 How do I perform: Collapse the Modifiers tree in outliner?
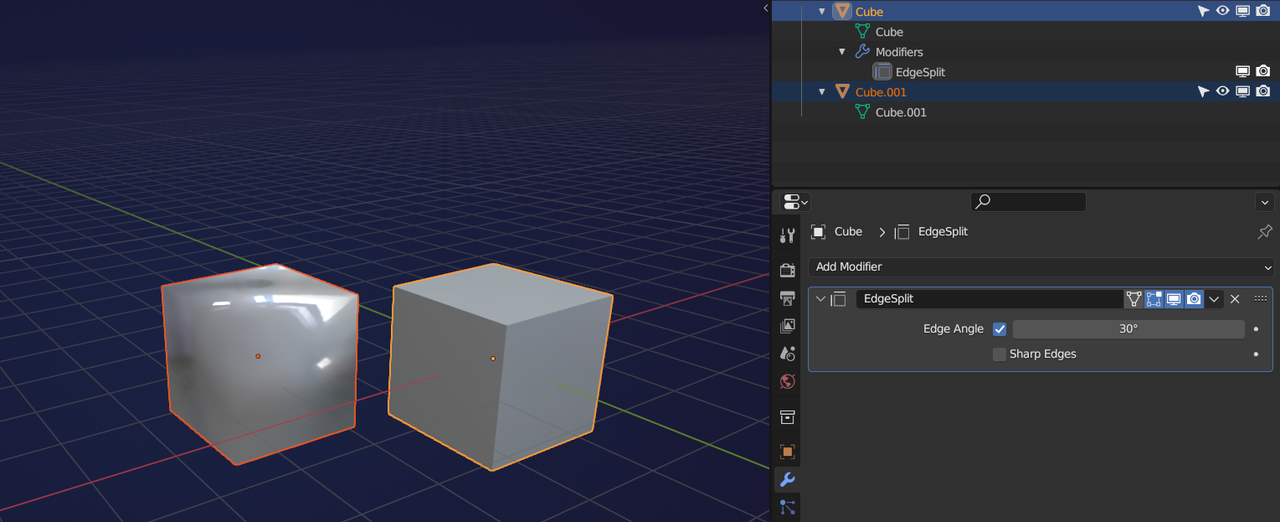842,52
